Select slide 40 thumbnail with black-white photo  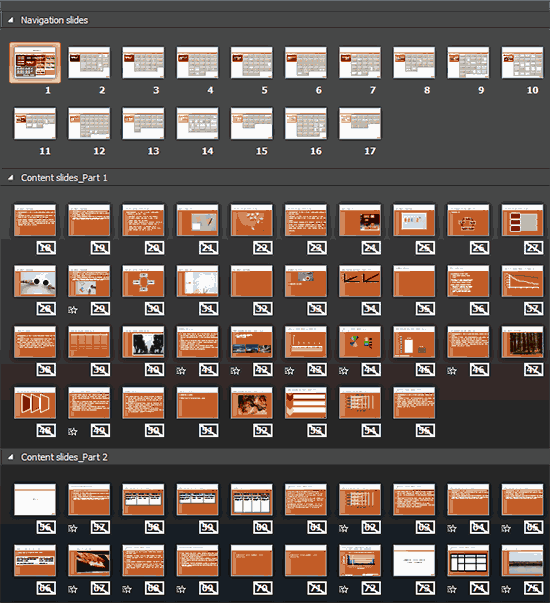coord(143,342)
